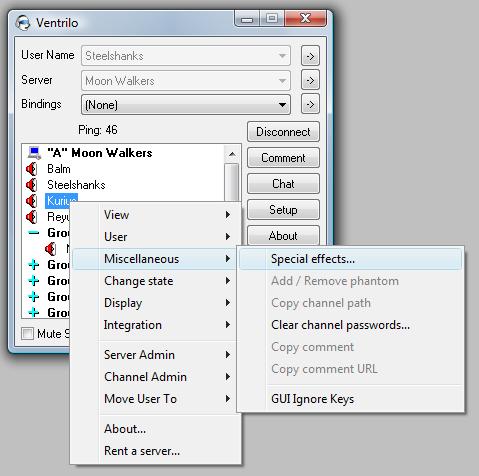Expand the first collapsed group with plus sign
Screen dimensions: 479x476
34,265
